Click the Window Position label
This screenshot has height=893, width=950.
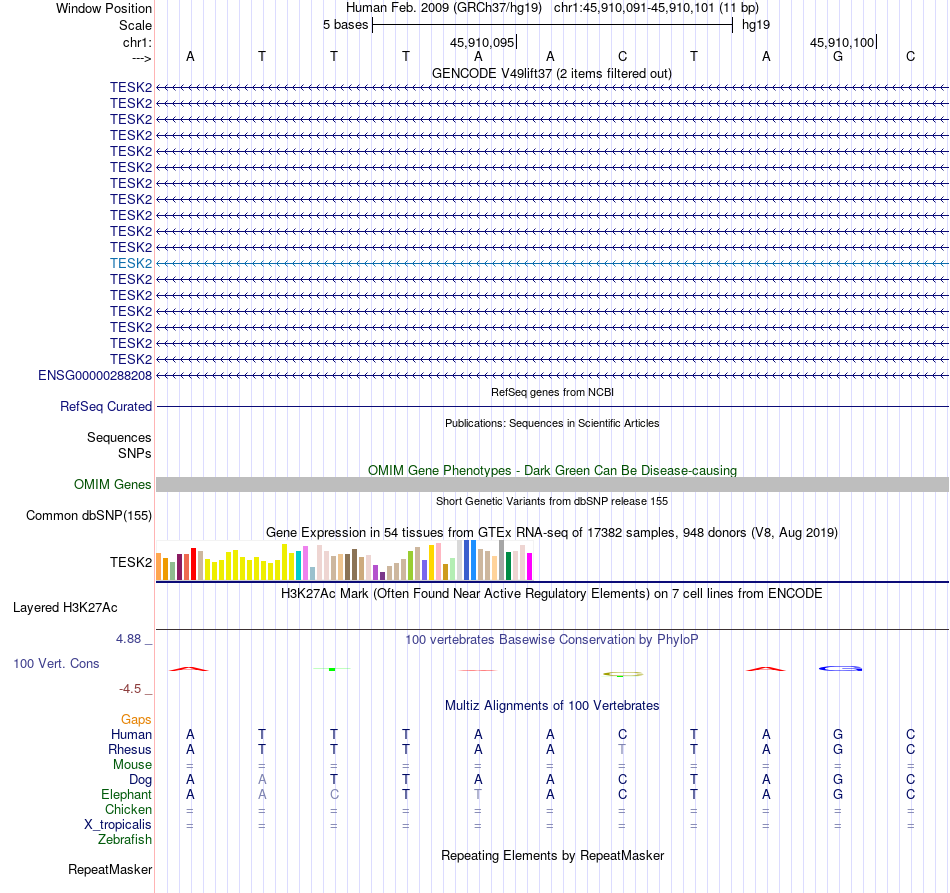[104, 8]
